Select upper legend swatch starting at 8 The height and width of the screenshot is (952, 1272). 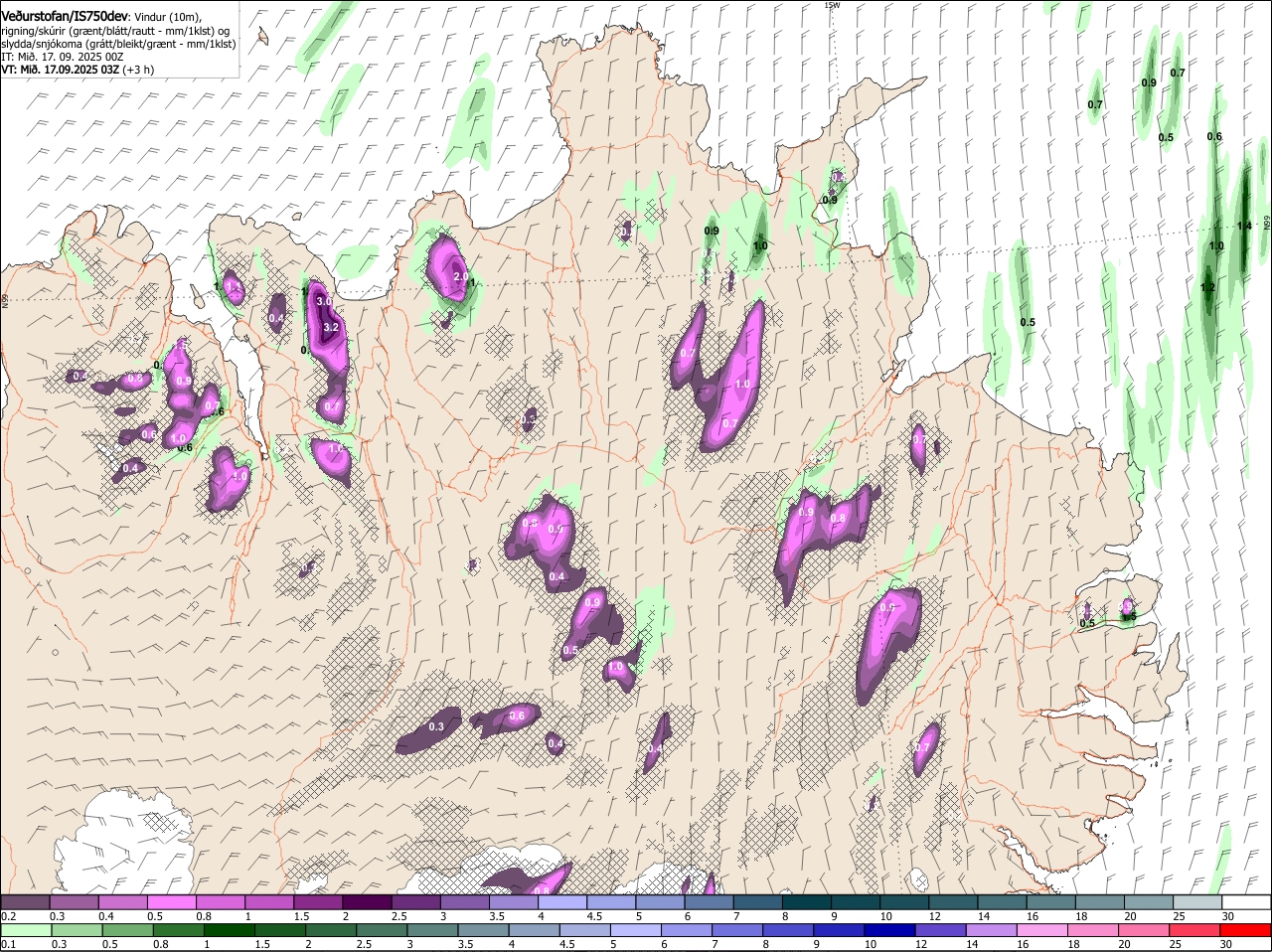pyautogui.click(x=807, y=902)
